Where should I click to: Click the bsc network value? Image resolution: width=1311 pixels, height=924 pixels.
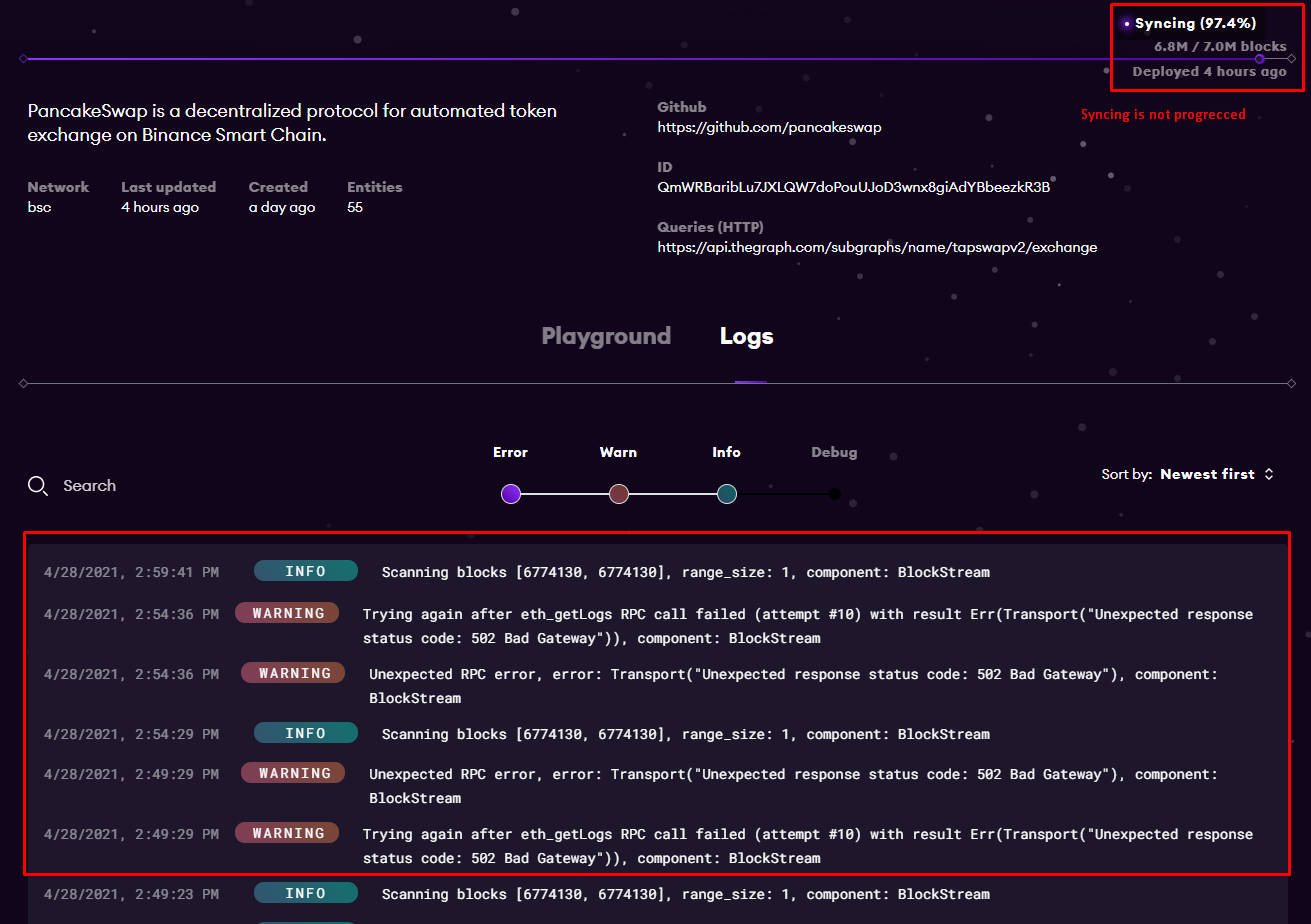(39, 207)
